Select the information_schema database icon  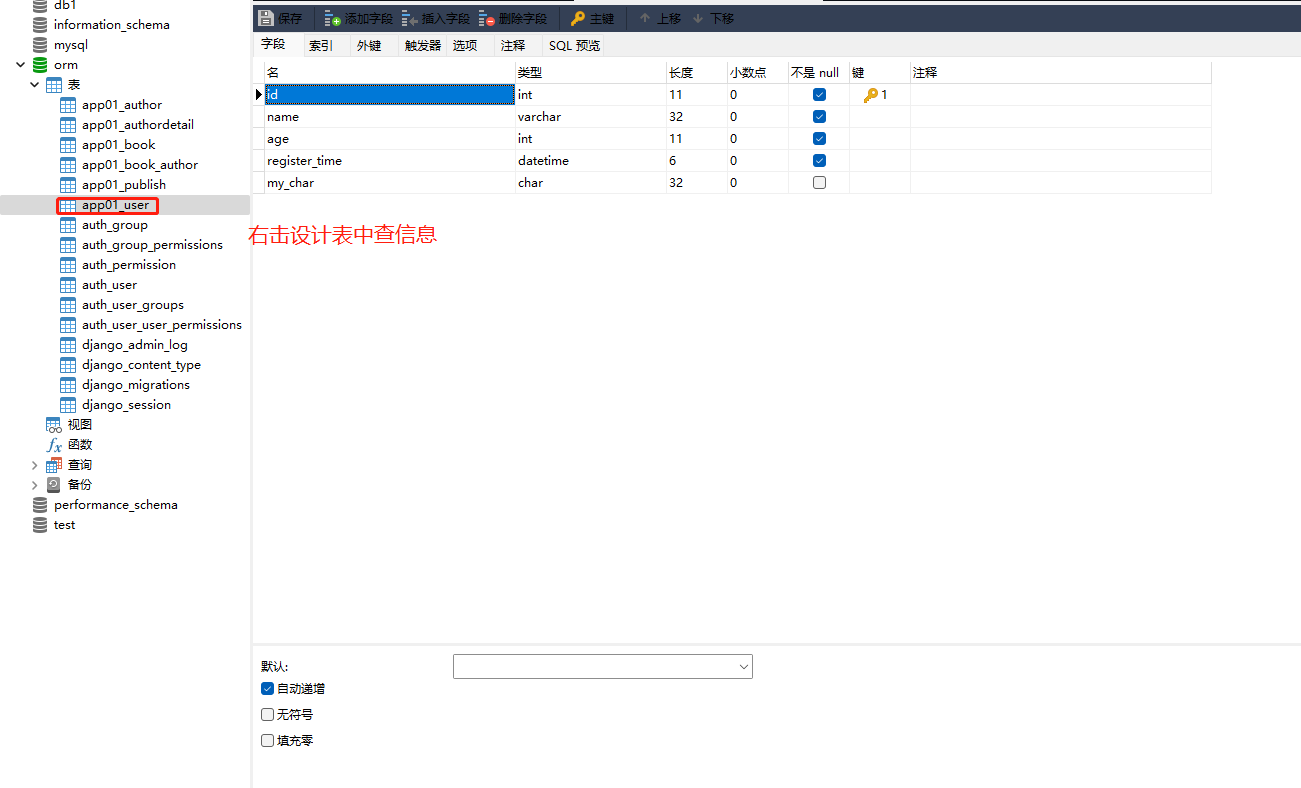40,25
